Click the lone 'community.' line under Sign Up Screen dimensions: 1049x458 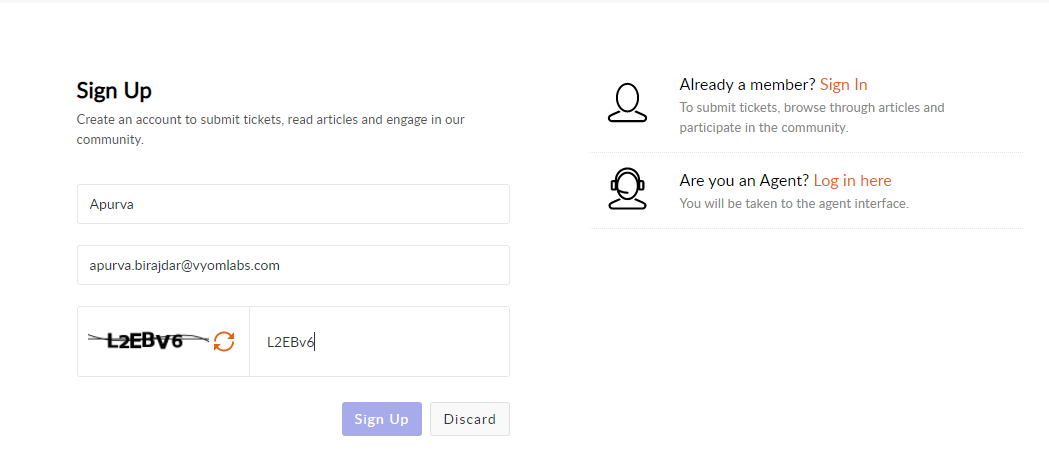pos(110,140)
